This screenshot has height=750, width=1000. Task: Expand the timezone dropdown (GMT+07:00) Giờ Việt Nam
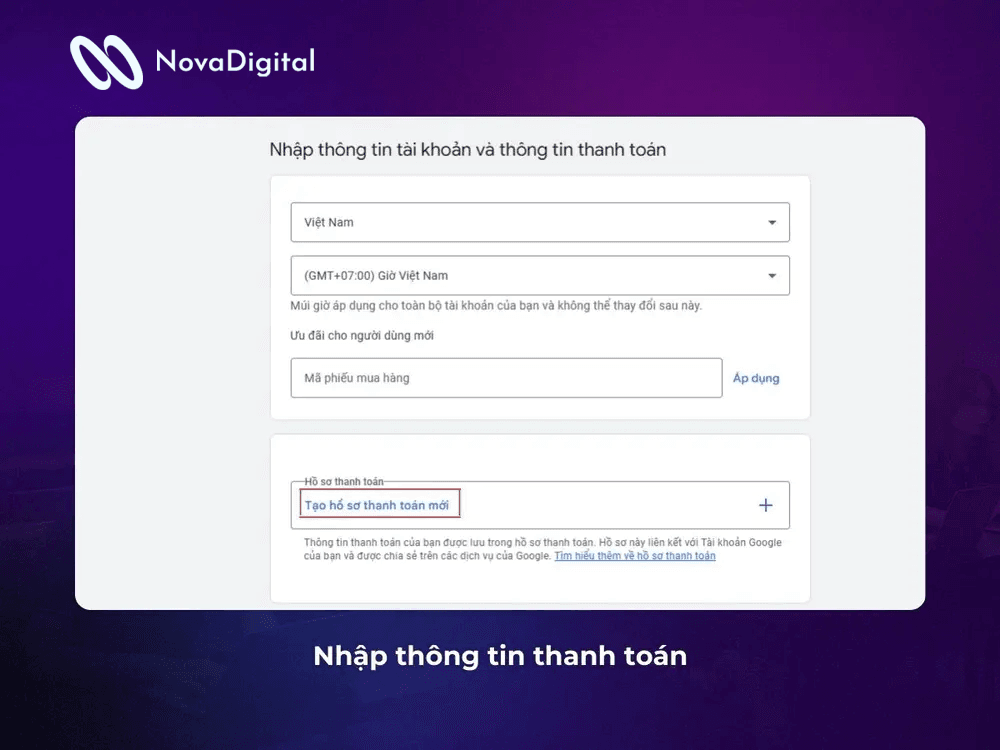(x=540, y=275)
